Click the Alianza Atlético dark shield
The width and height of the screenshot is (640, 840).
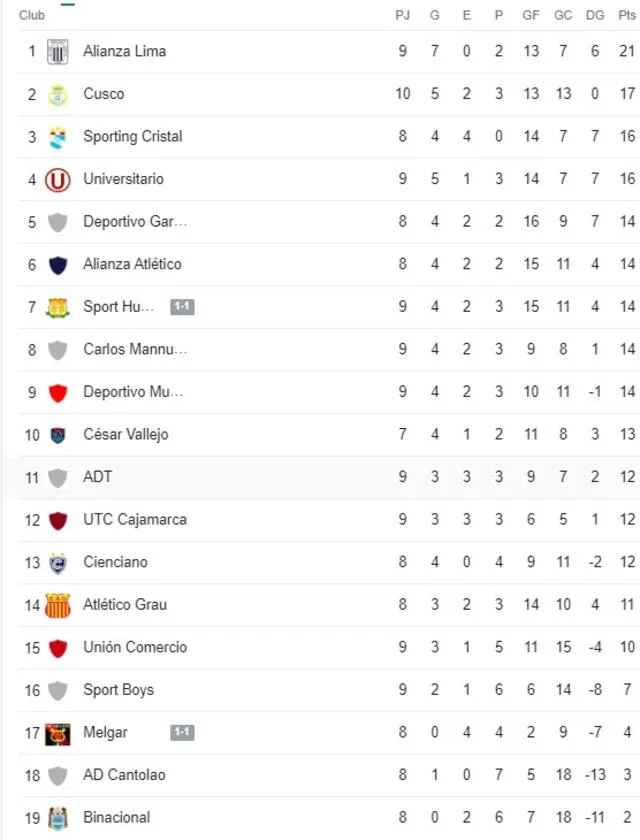point(58,265)
